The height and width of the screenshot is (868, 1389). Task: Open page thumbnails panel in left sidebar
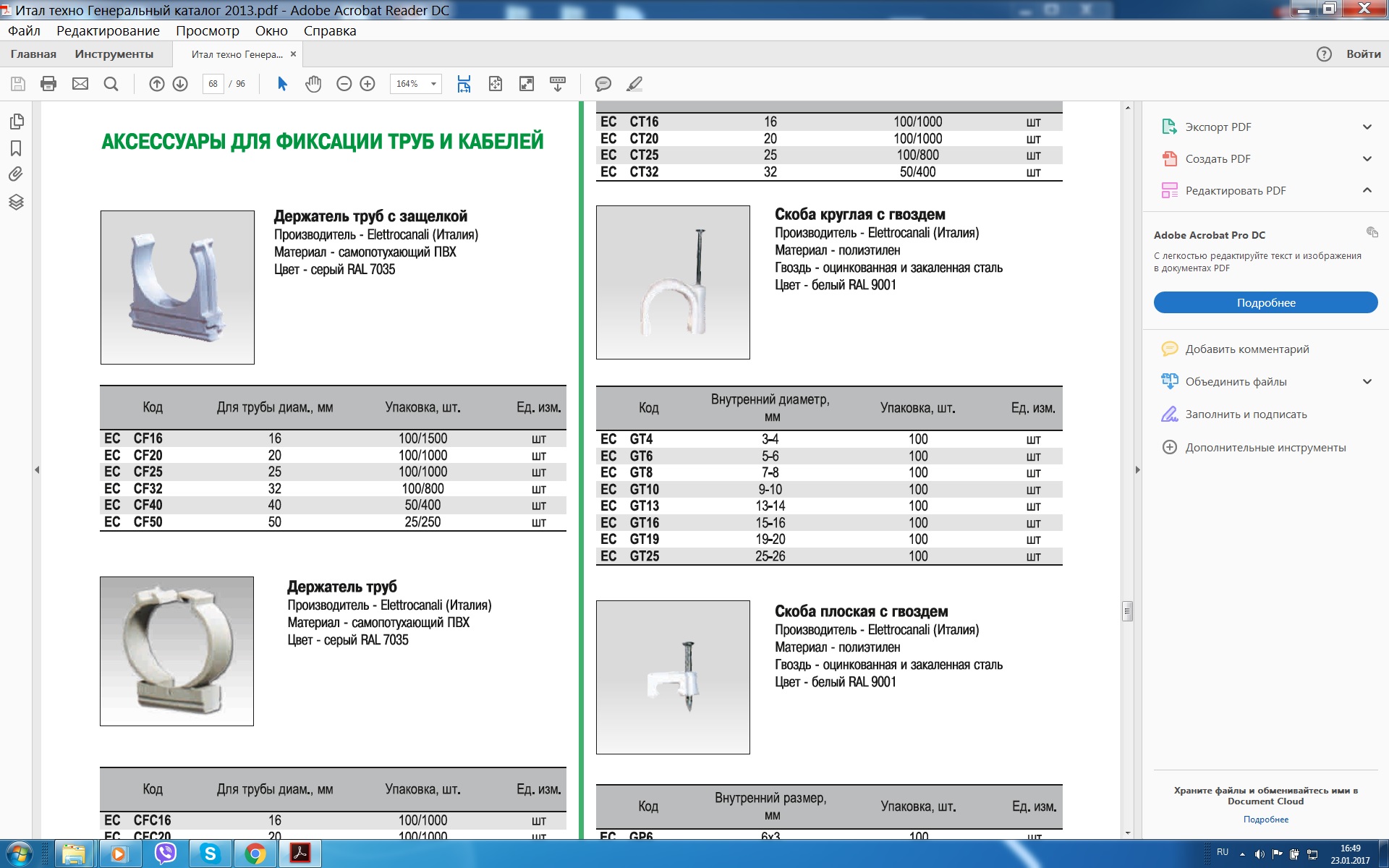click(17, 122)
